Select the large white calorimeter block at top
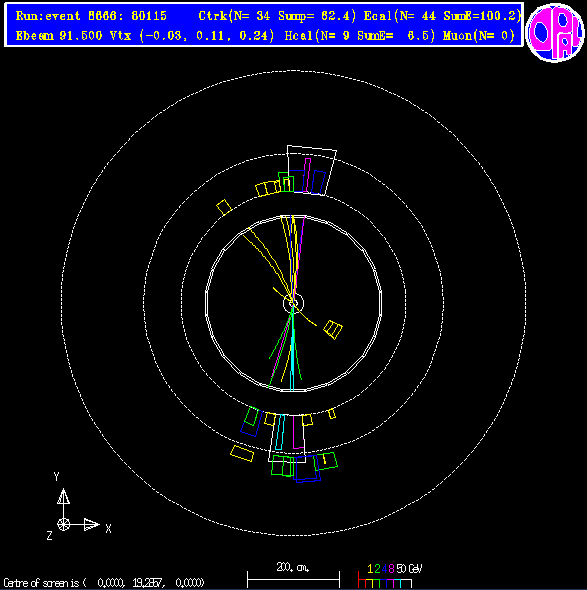 point(311,170)
